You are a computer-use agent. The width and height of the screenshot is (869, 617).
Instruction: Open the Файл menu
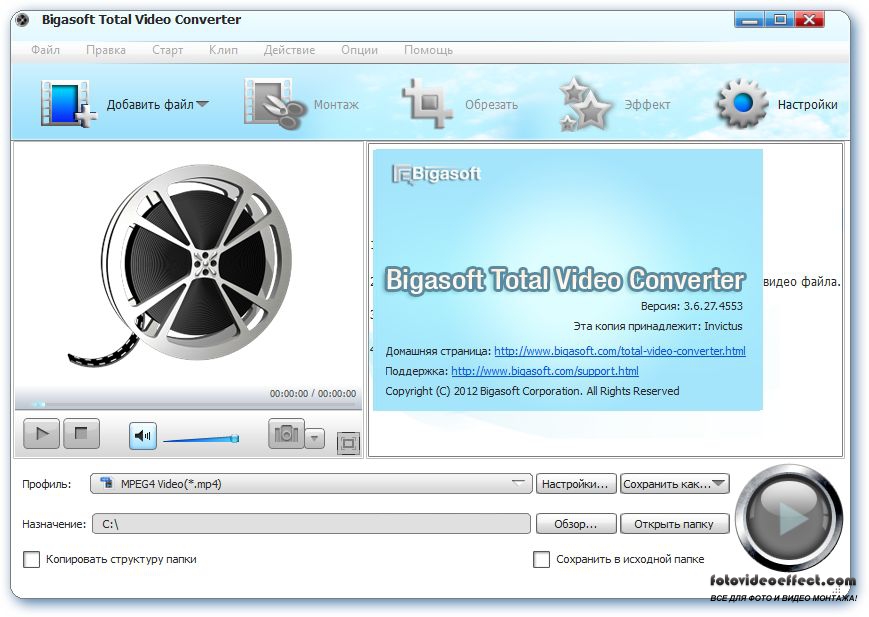click(45, 50)
